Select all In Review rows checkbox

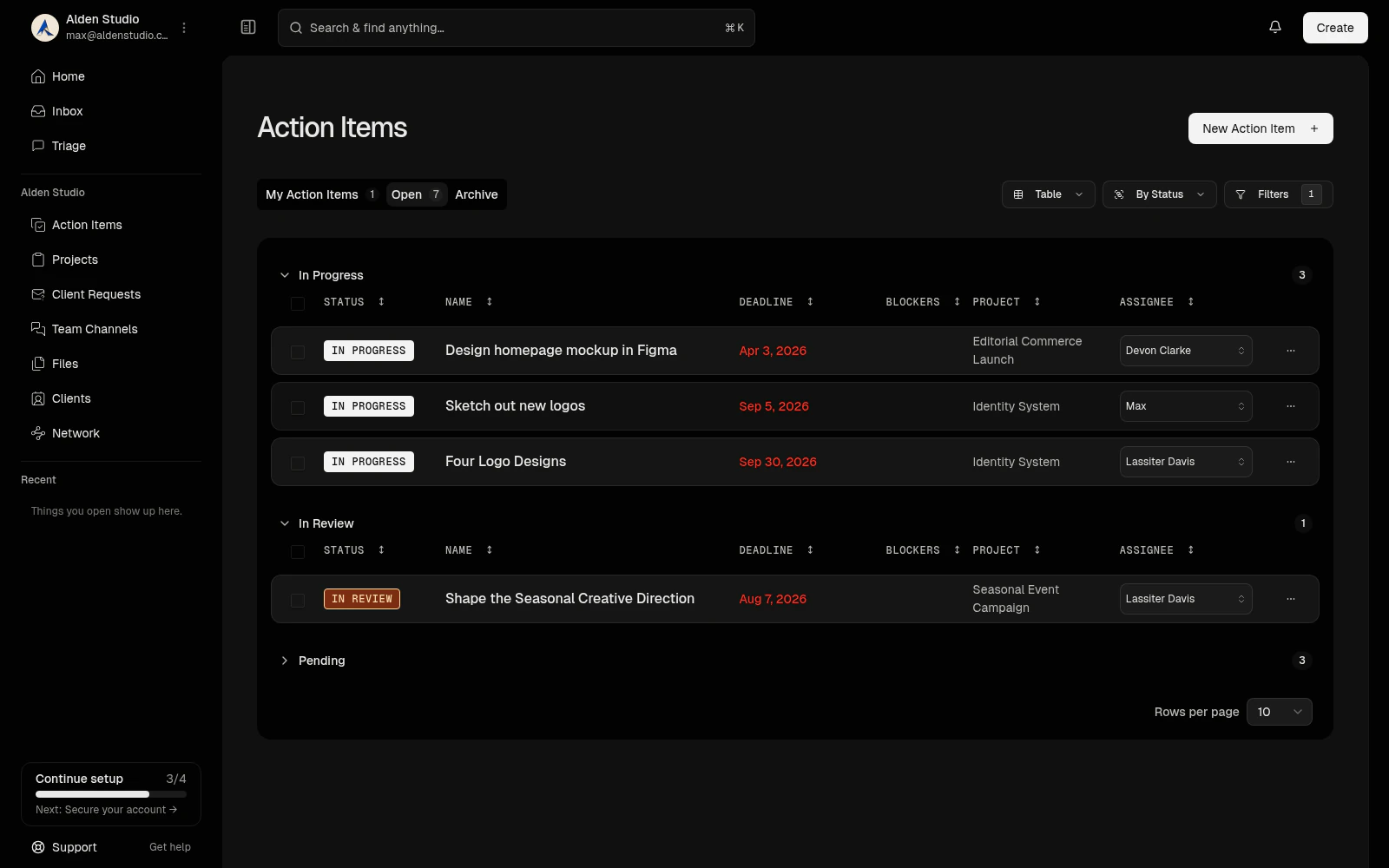tap(298, 552)
